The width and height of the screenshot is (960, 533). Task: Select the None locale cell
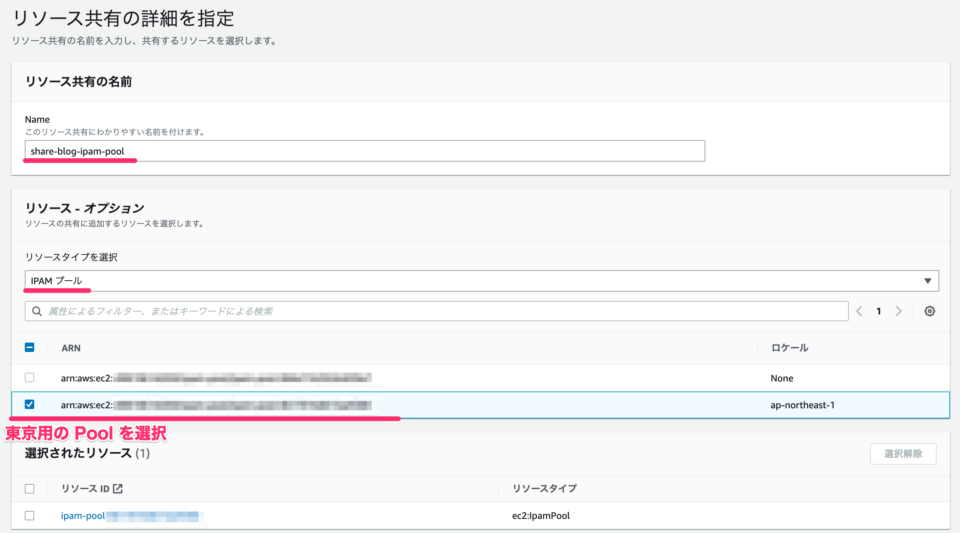pos(781,378)
